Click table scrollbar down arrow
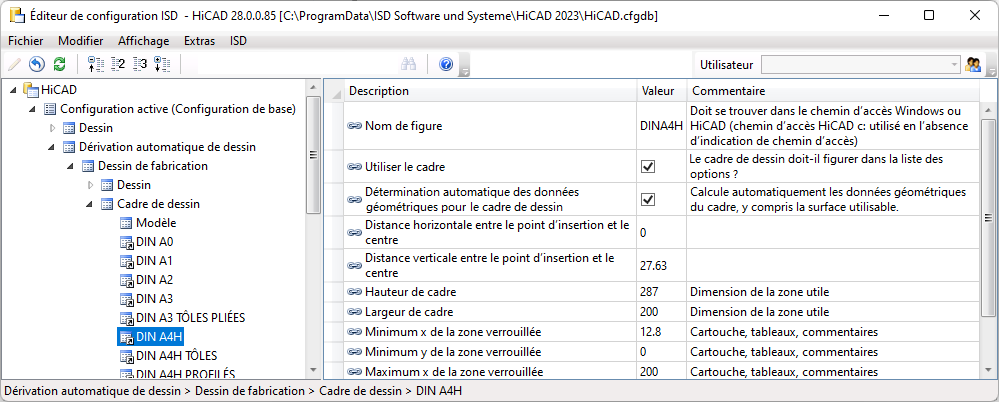999x402 pixels. (988, 370)
